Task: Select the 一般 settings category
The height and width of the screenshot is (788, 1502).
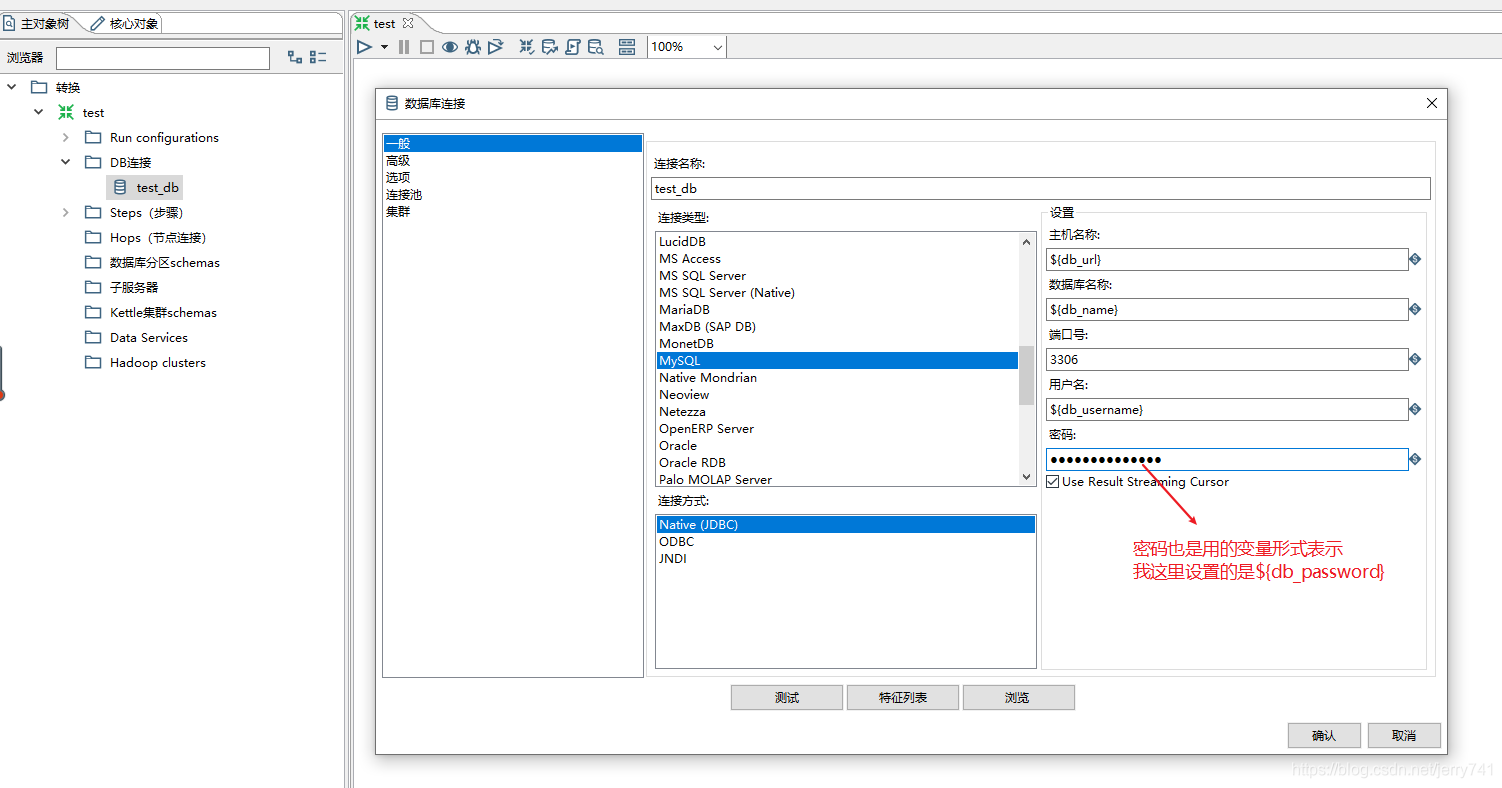Action: pos(513,143)
